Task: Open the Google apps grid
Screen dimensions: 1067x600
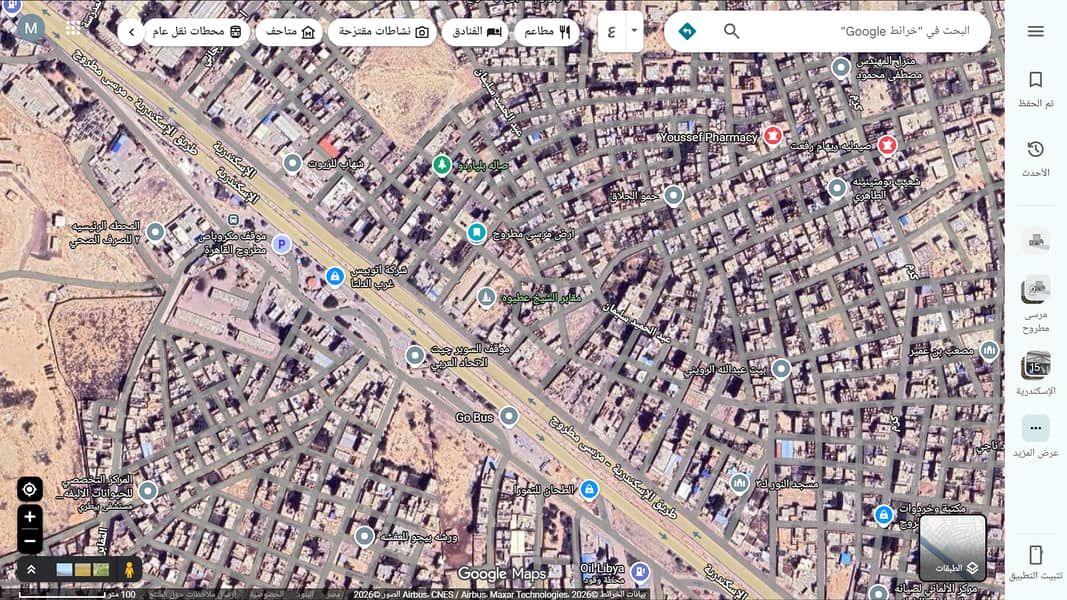Action: (x=73, y=29)
